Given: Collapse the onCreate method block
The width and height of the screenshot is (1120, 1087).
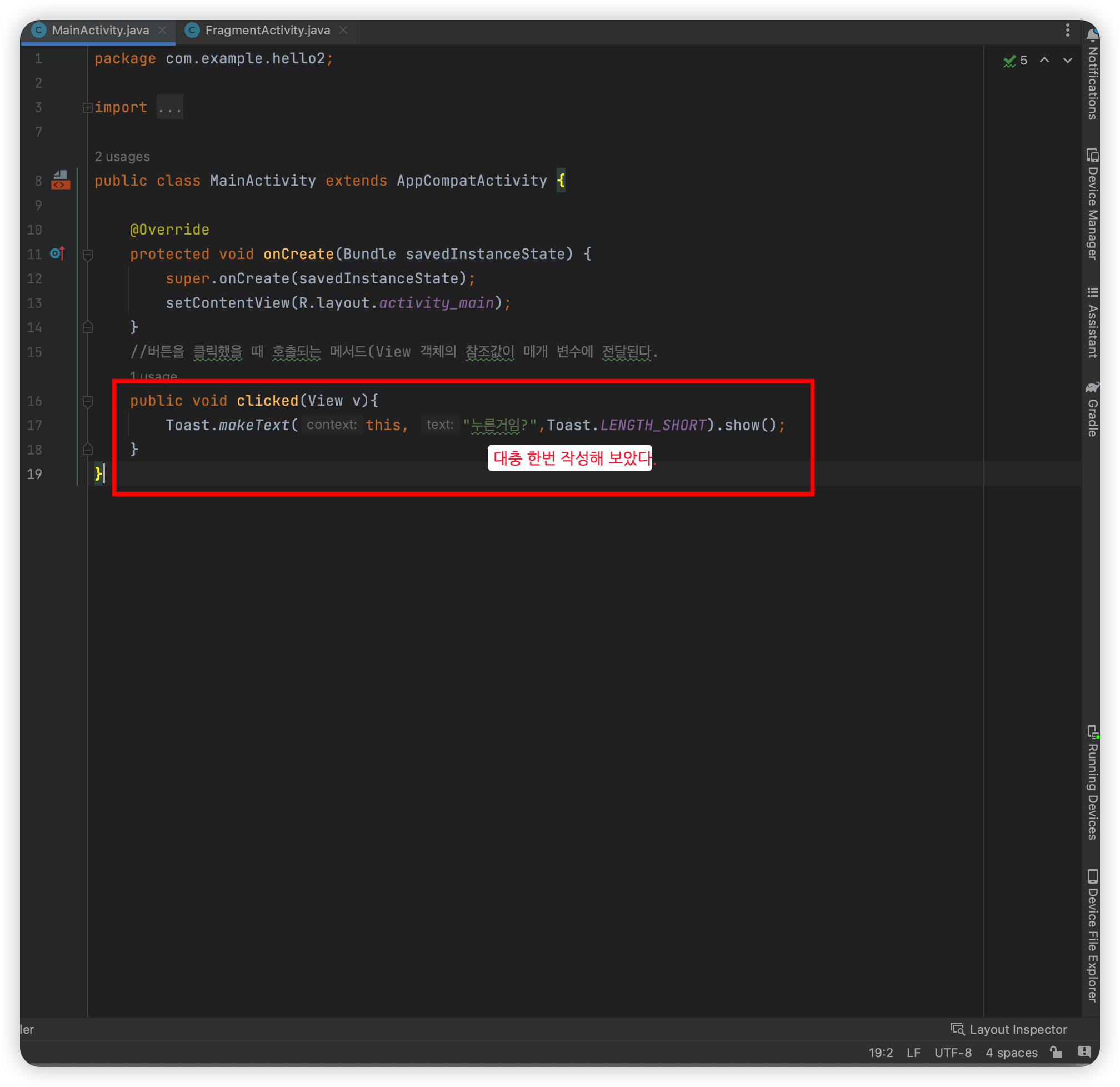Looking at the screenshot, I should [x=87, y=255].
